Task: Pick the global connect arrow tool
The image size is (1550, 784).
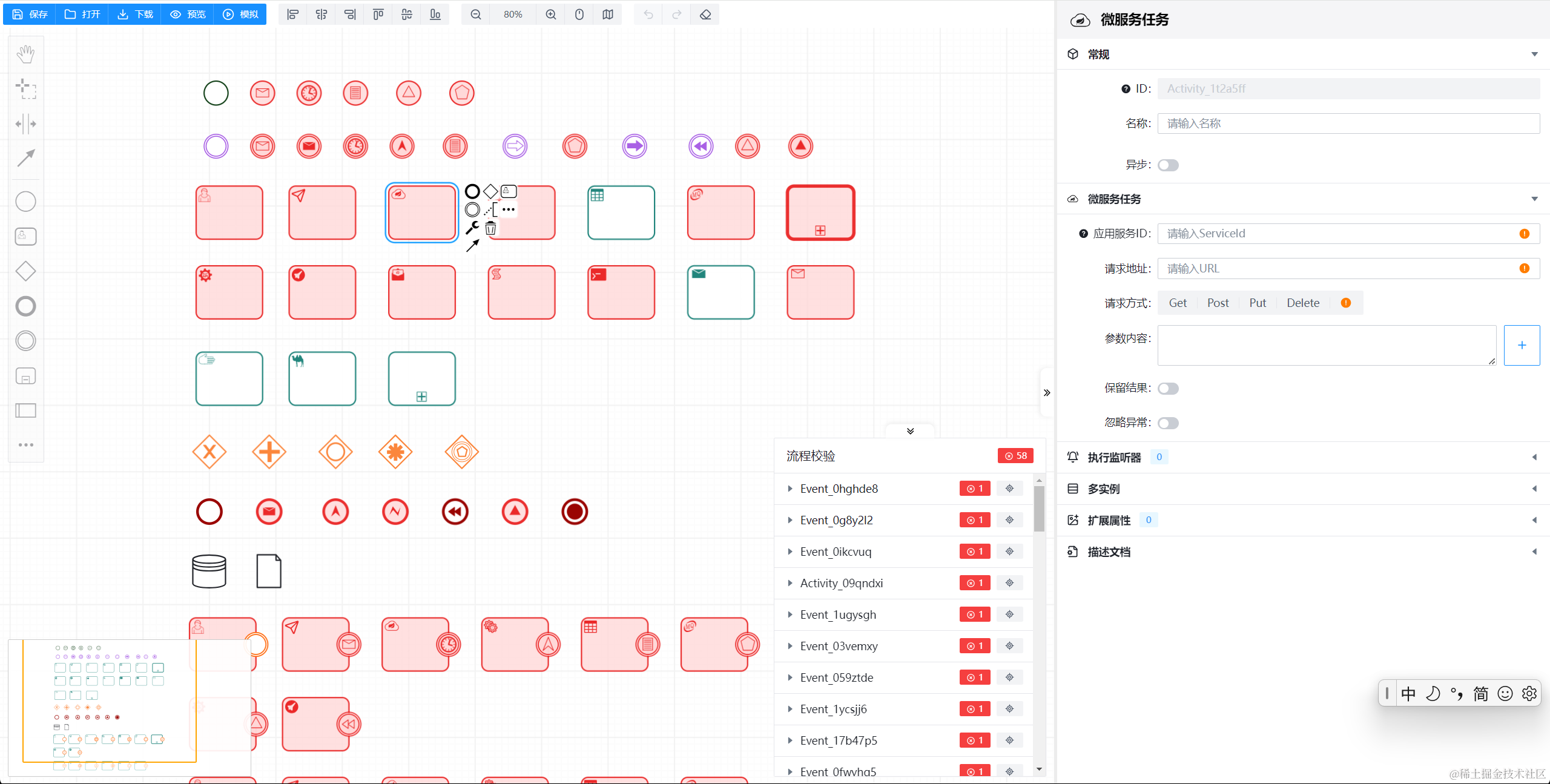Action: pos(25,159)
